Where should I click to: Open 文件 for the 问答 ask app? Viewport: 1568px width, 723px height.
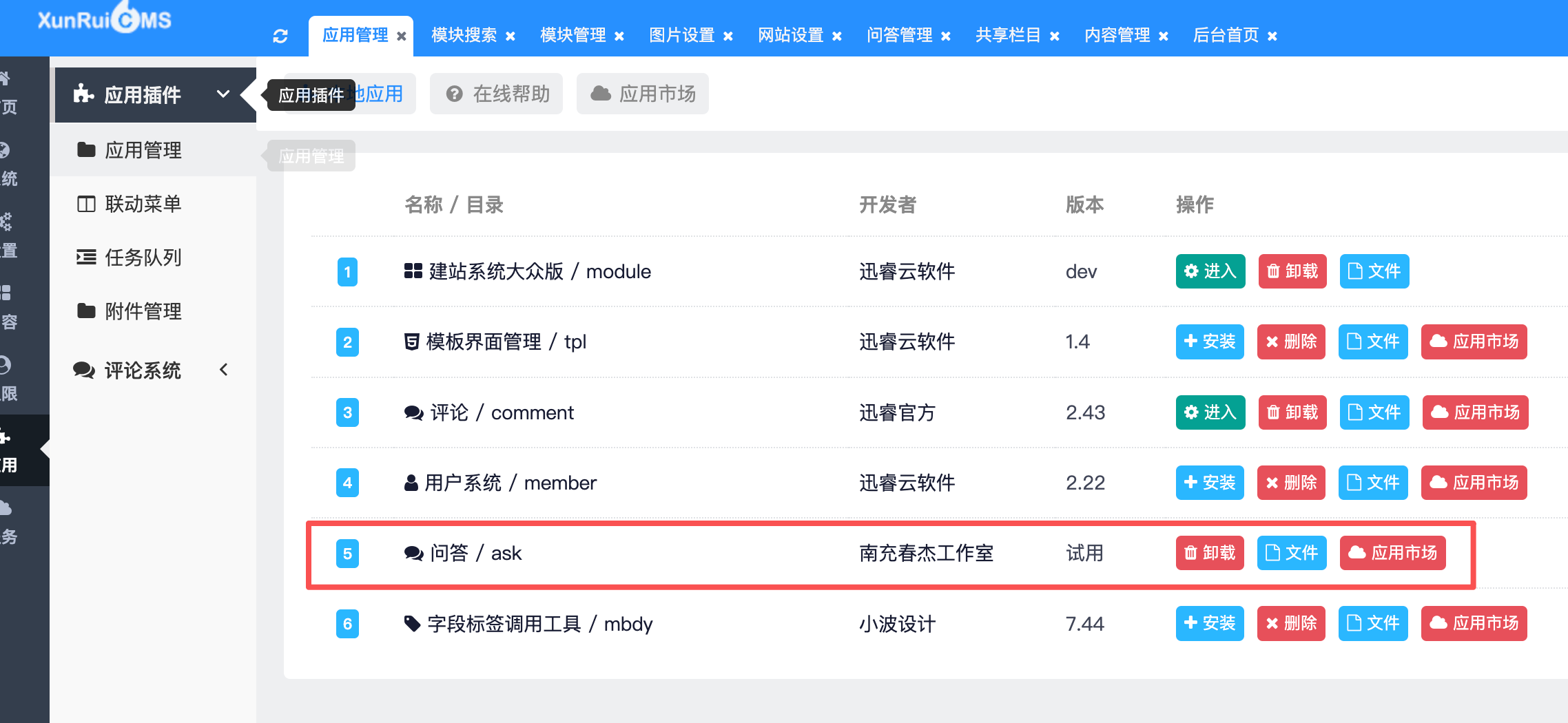coord(1291,553)
